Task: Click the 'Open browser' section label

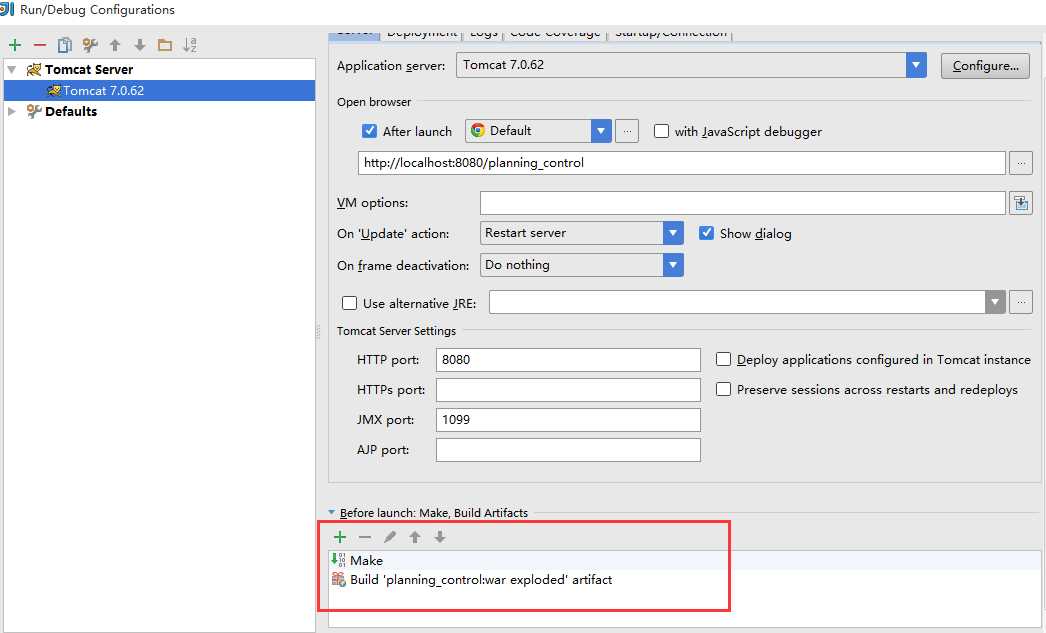Action: click(374, 102)
